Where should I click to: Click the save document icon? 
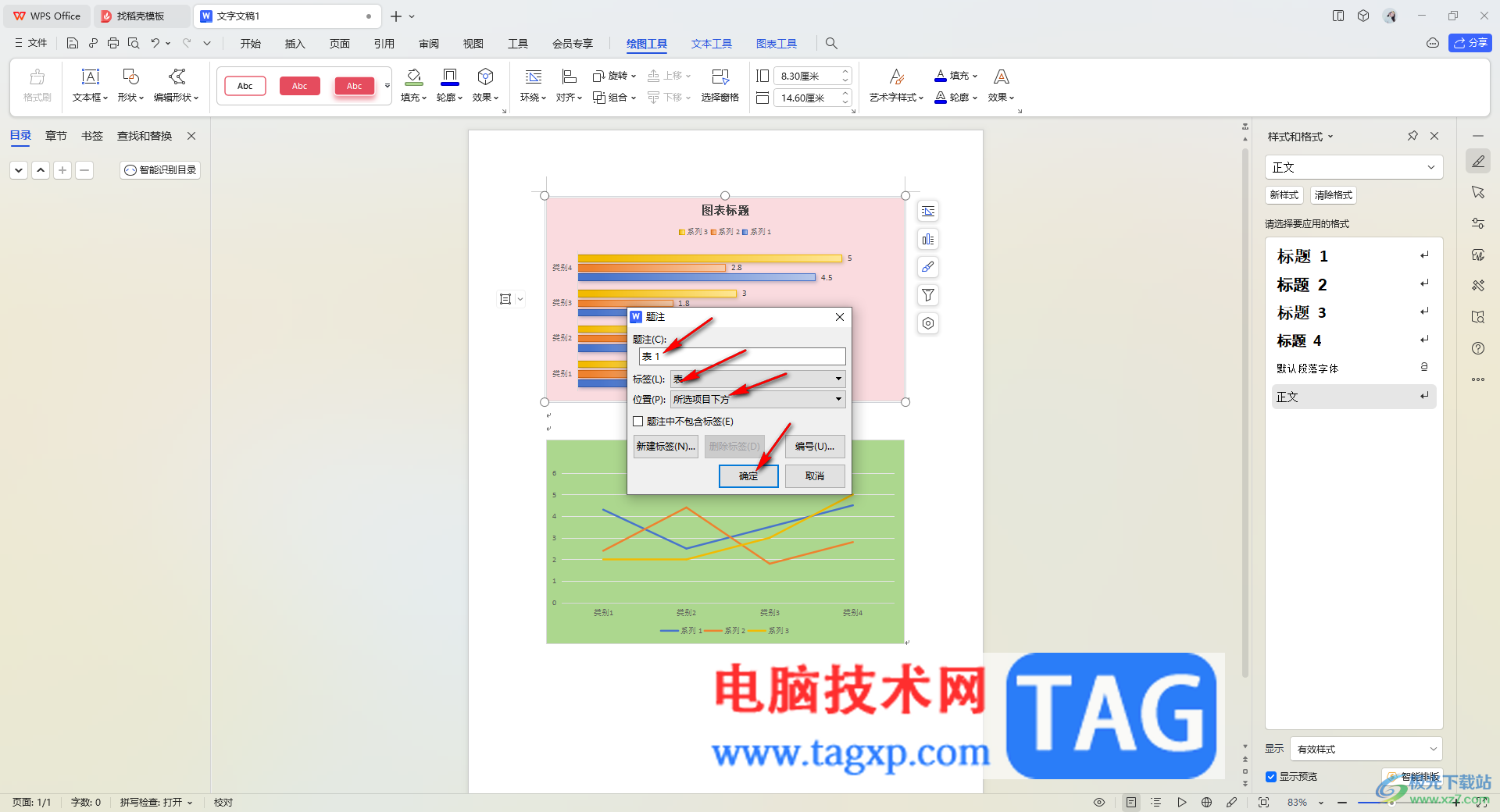point(73,43)
